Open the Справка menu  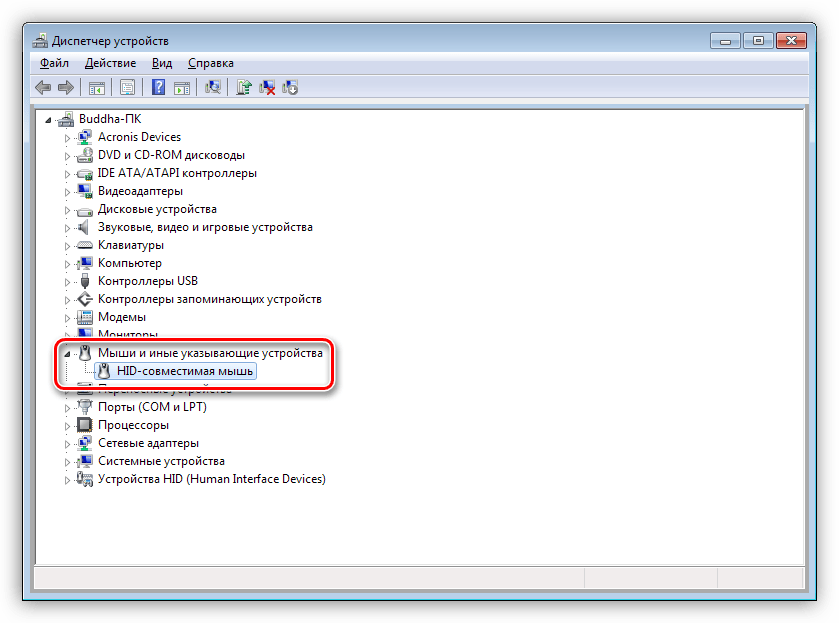[x=211, y=63]
